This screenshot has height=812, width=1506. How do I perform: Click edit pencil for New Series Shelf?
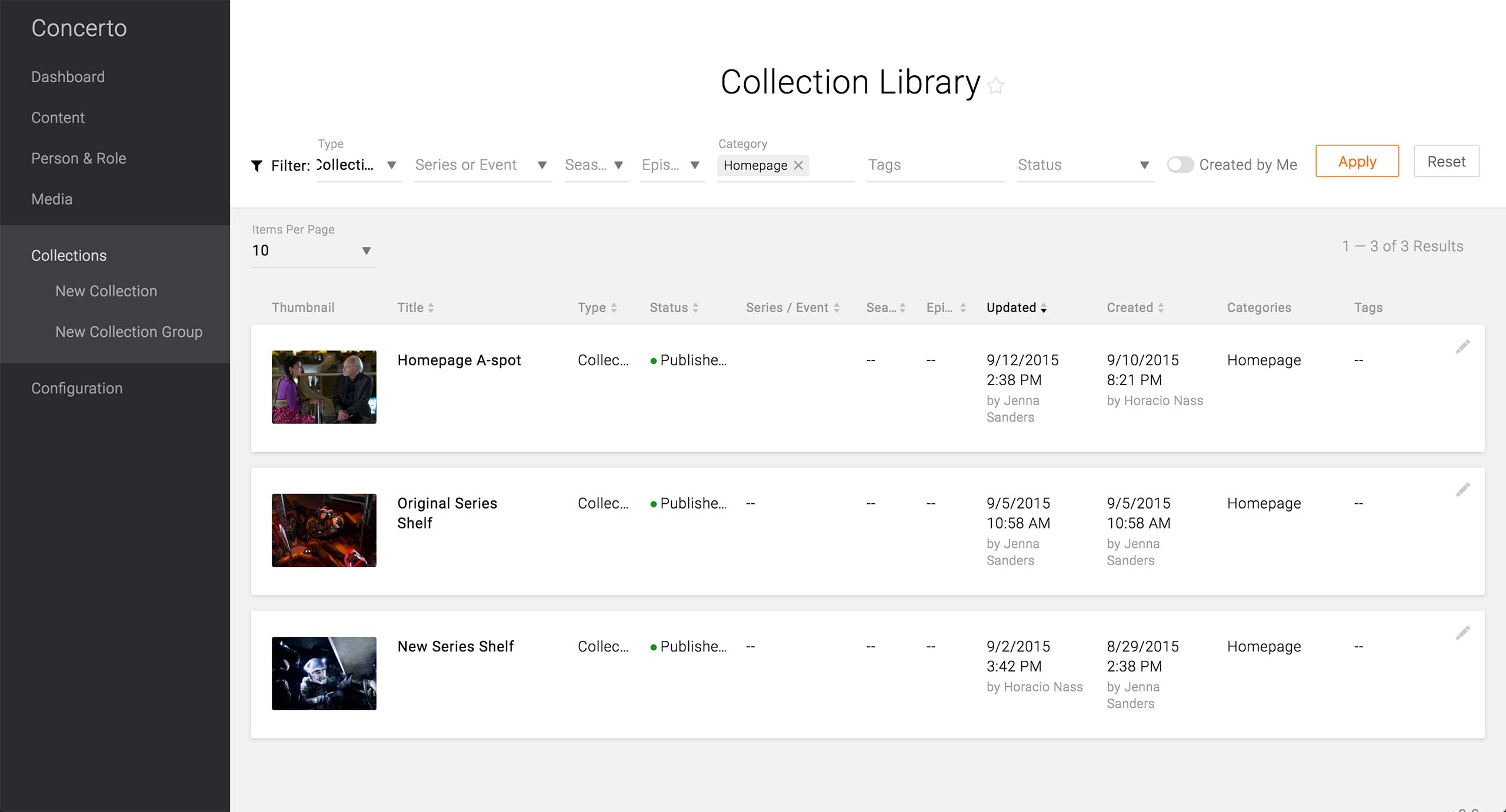point(1462,633)
